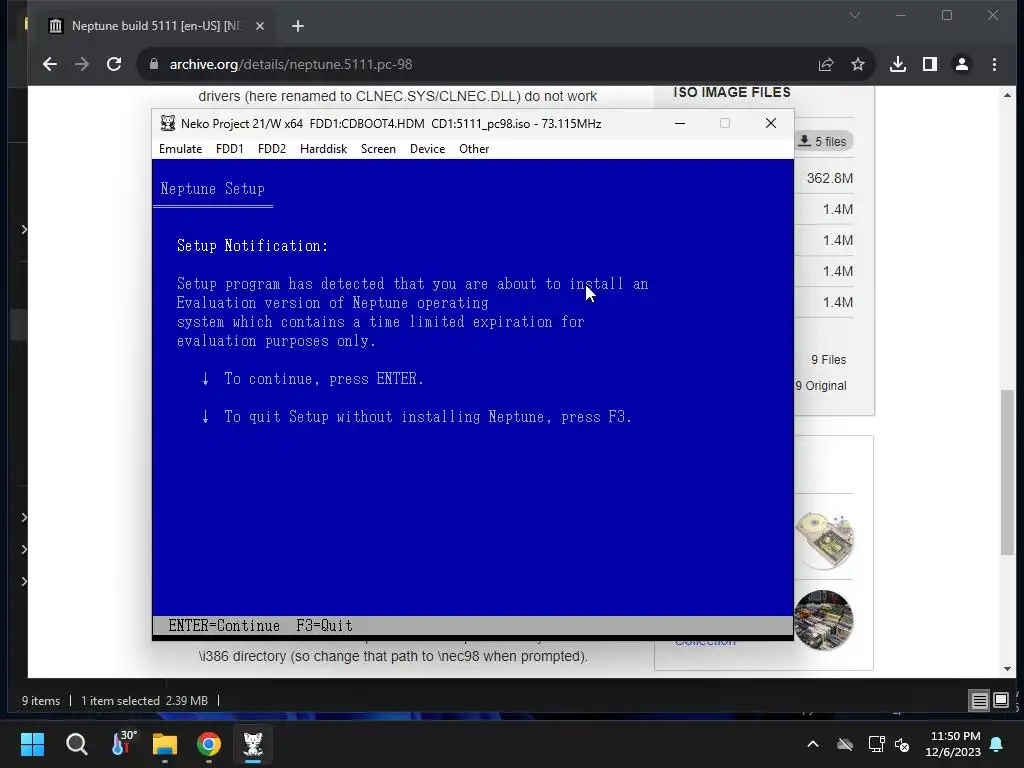Click the browser page vertical scrollbar
This screenshot has width=1024, height=768.
1008,472
